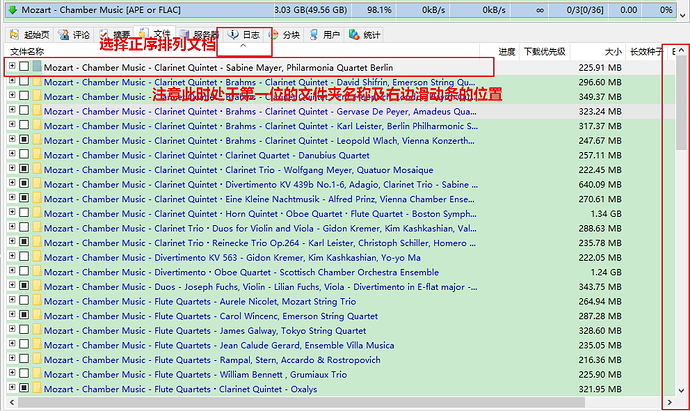The height and width of the screenshot is (411, 690).
Task: Switch to the 分块 tab
Action: (x=285, y=35)
